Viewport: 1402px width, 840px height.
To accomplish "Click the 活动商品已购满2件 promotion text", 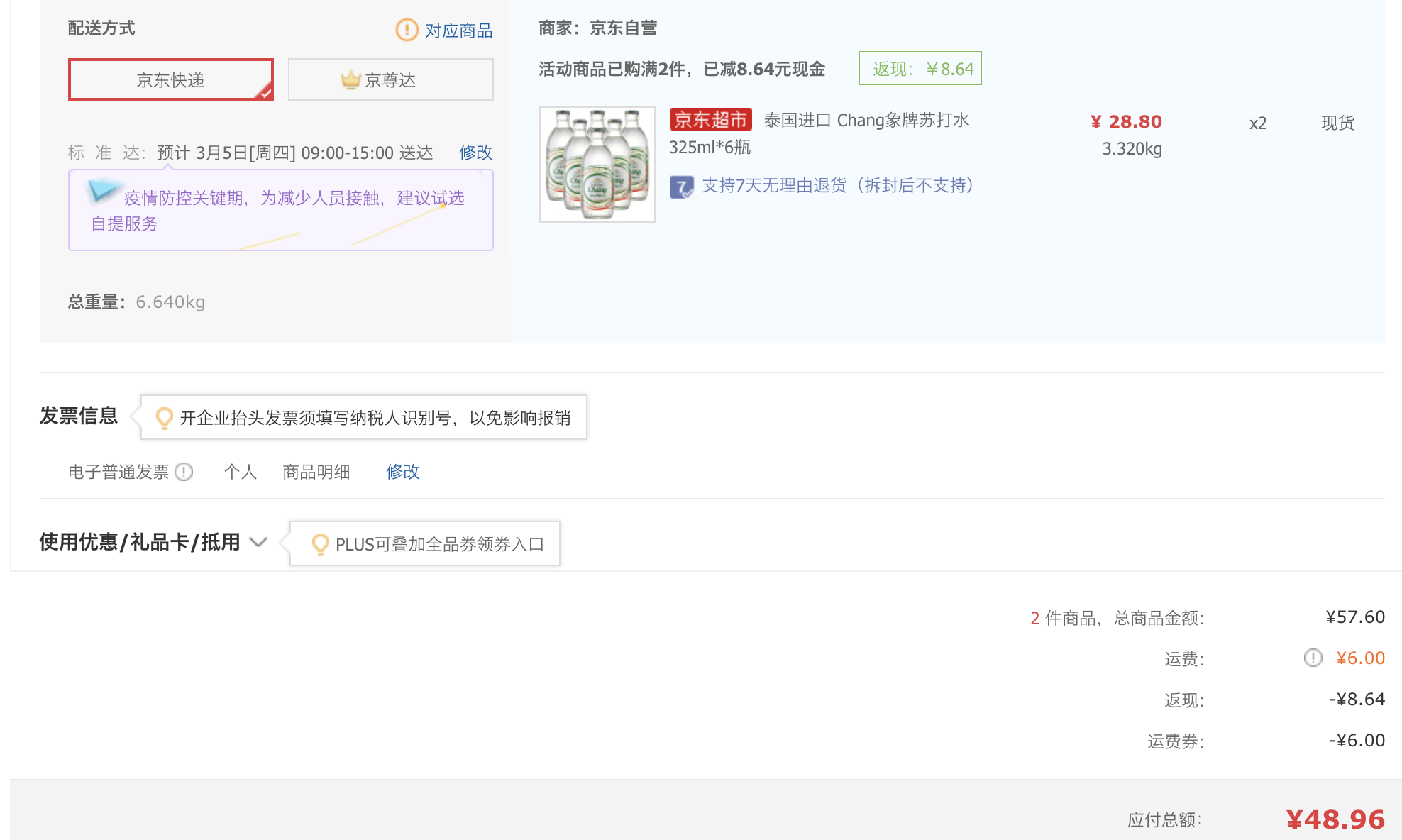I will (x=682, y=69).
